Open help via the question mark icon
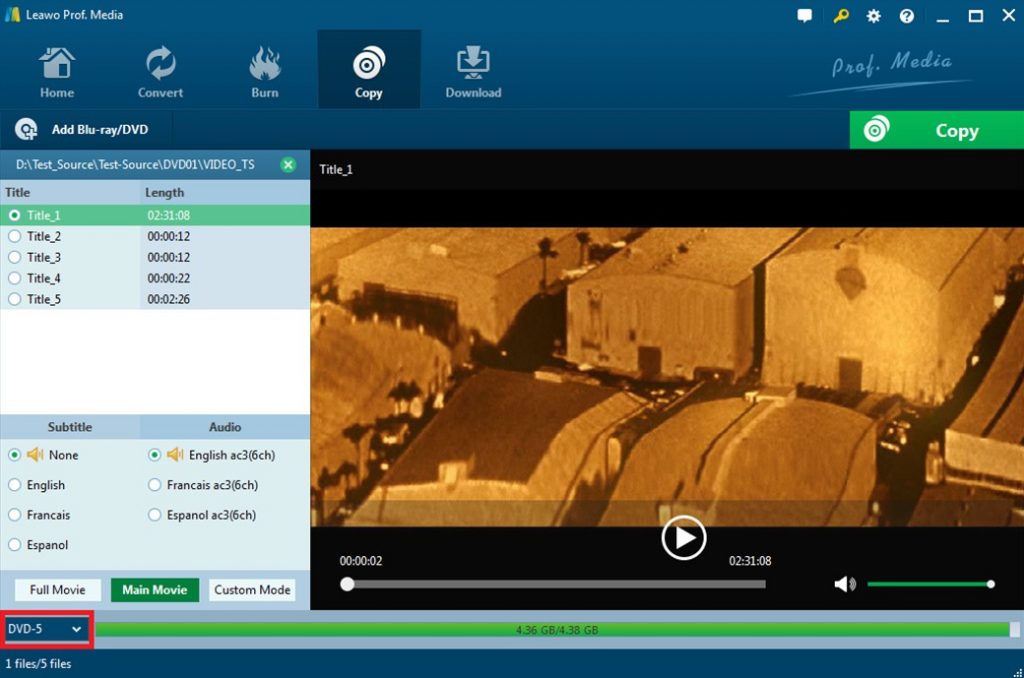1024x678 pixels. click(x=906, y=15)
